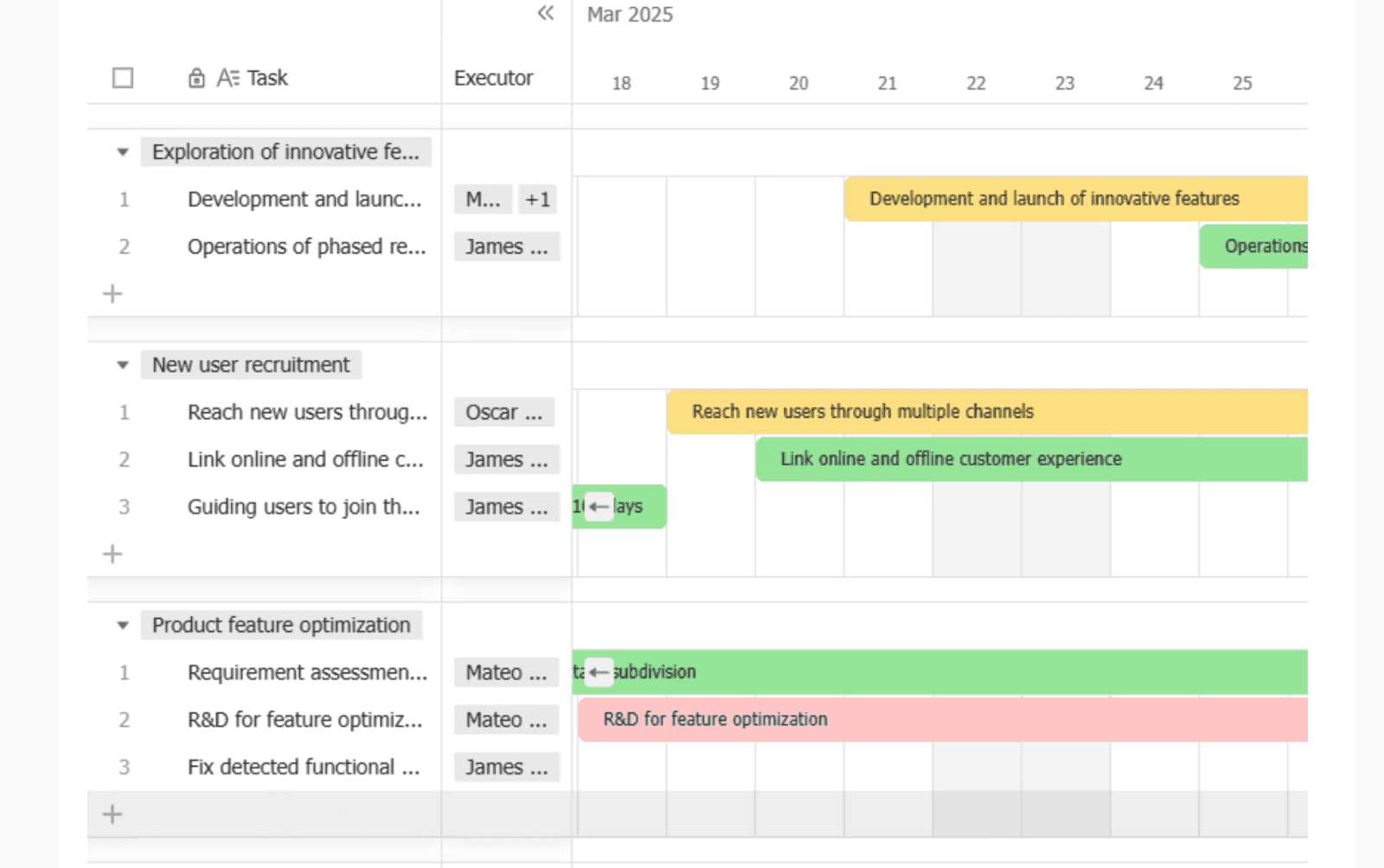Add a task with the plus in the bottom row
Image resolution: width=1384 pixels, height=868 pixels.
click(112, 814)
